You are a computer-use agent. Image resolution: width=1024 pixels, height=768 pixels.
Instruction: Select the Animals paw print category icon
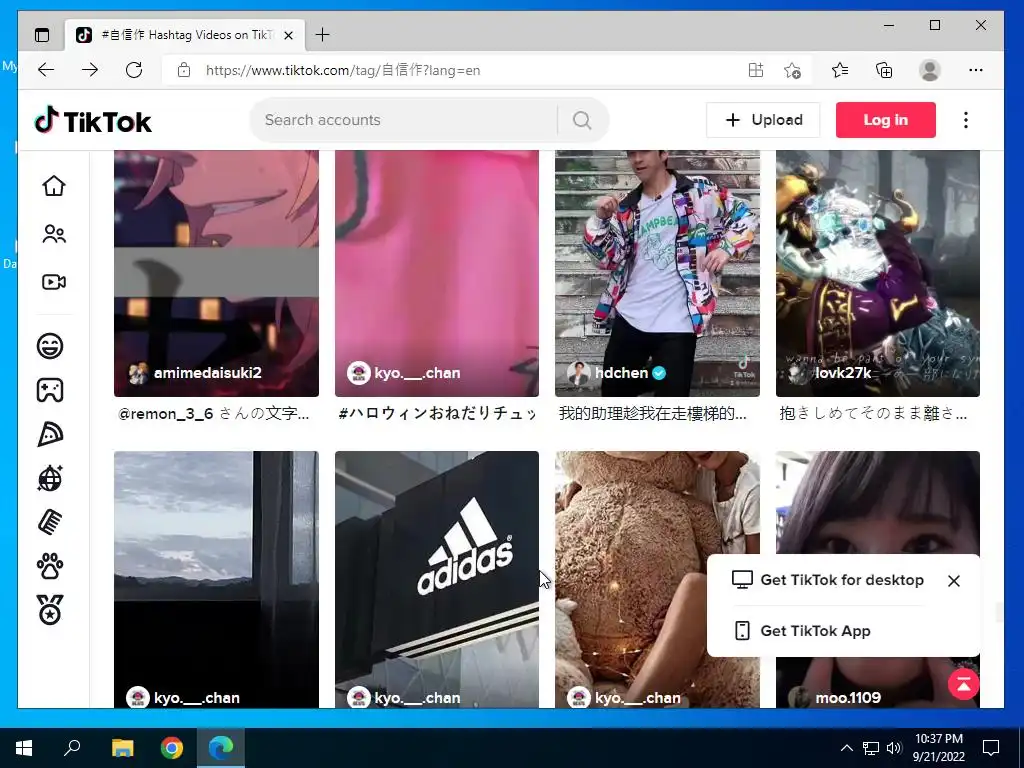pos(50,566)
